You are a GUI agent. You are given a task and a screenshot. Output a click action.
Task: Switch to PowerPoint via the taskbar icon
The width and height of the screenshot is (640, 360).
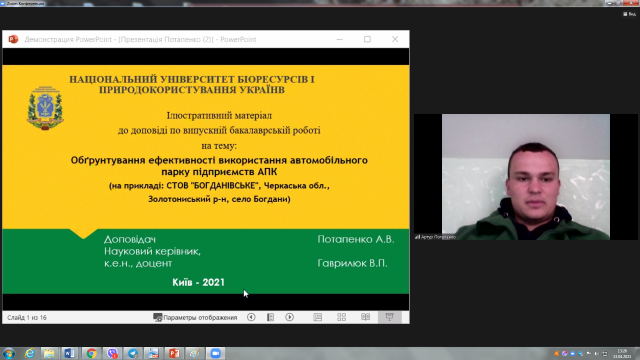point(174,353)
